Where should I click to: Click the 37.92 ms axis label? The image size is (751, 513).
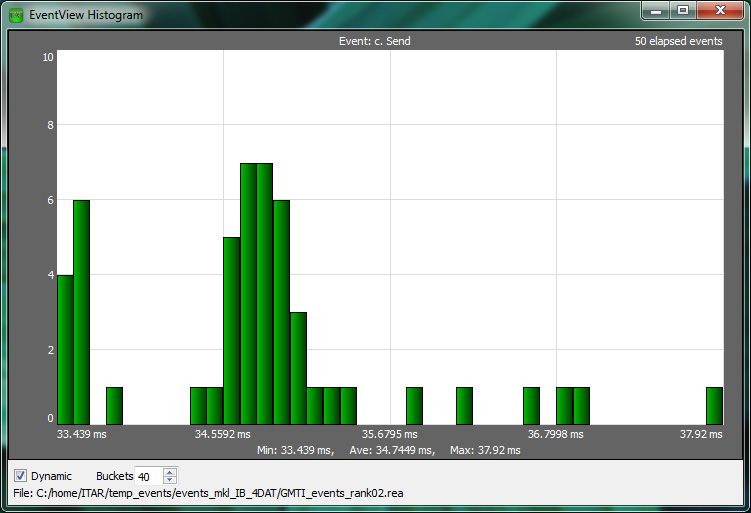[x=701, y=434]
